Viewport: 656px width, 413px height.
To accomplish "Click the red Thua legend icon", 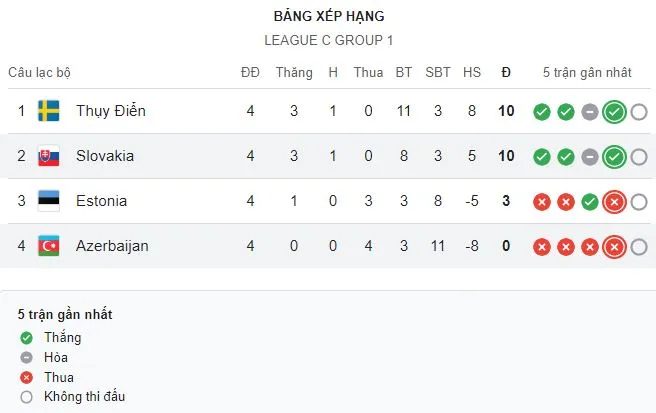I will click(x=25, y=377).
